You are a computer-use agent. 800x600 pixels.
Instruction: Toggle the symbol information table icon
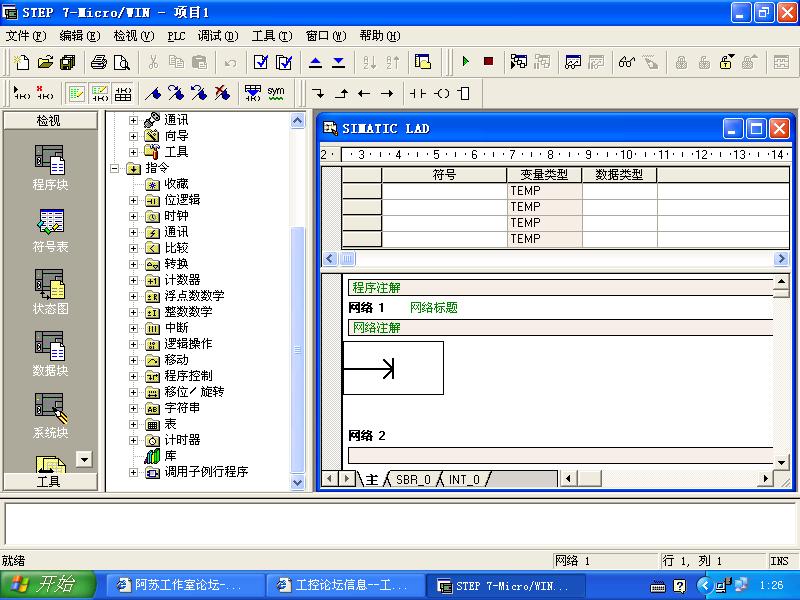123,93
